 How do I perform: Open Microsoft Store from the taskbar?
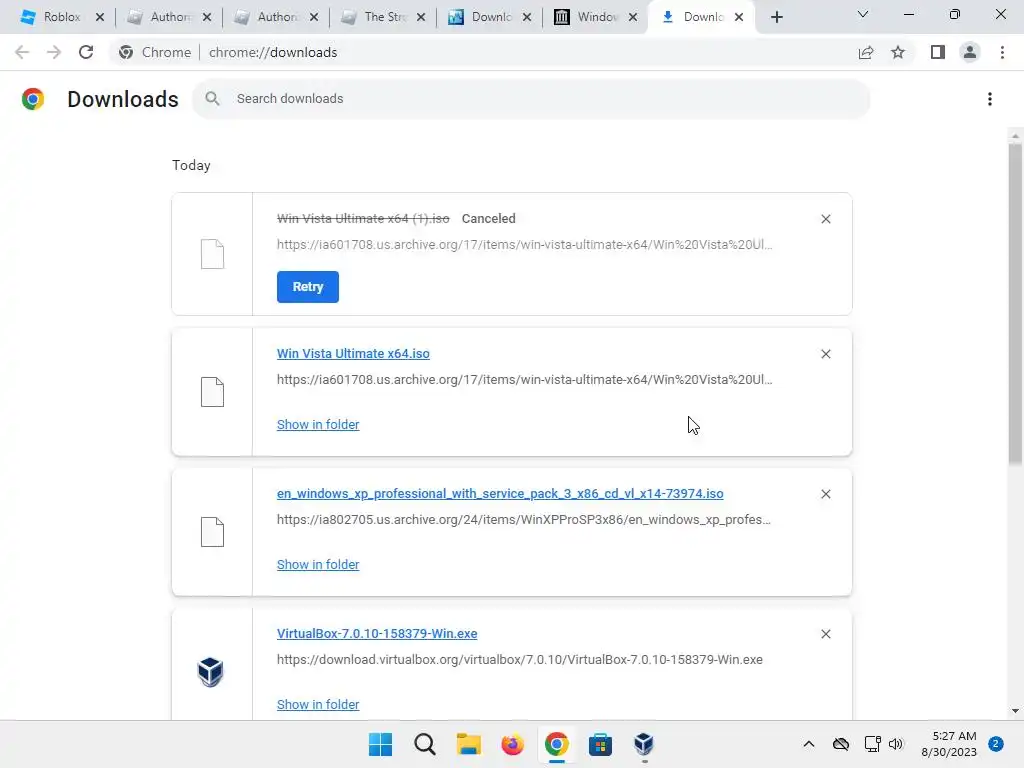pos(600,744)
